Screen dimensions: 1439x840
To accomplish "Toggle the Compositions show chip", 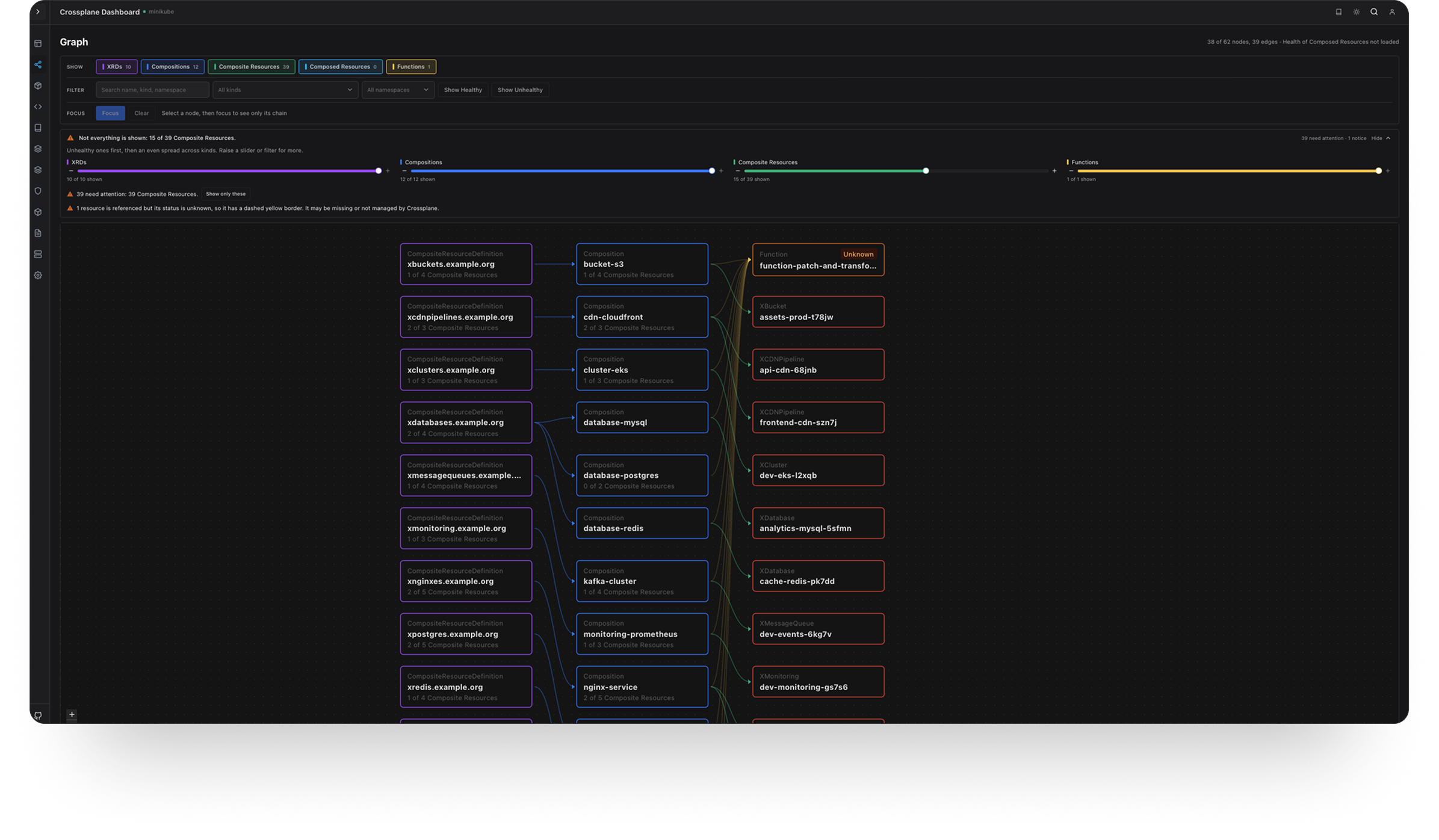I will (x=173, y=67).
